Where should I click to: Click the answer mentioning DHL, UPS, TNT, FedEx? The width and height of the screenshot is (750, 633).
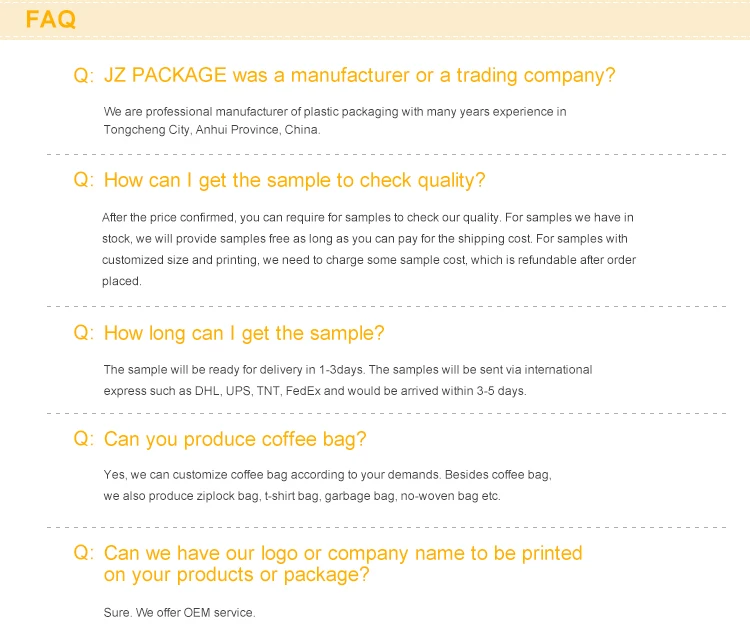click(x=348, y=380)
